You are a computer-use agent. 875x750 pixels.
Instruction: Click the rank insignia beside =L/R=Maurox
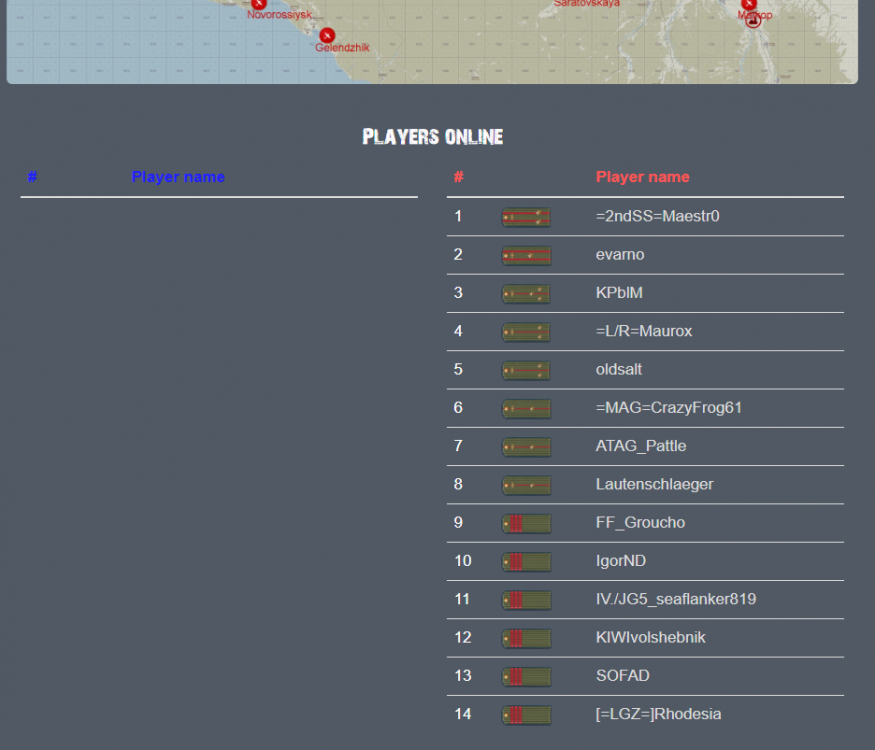pos(526,332)
